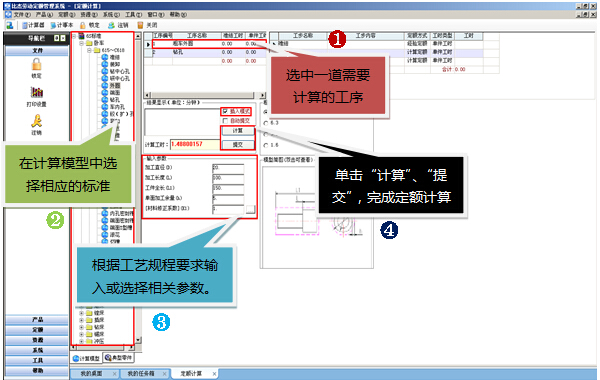
Task: Open 打印设置 from navigation sidebar
Action: point(37,96)
